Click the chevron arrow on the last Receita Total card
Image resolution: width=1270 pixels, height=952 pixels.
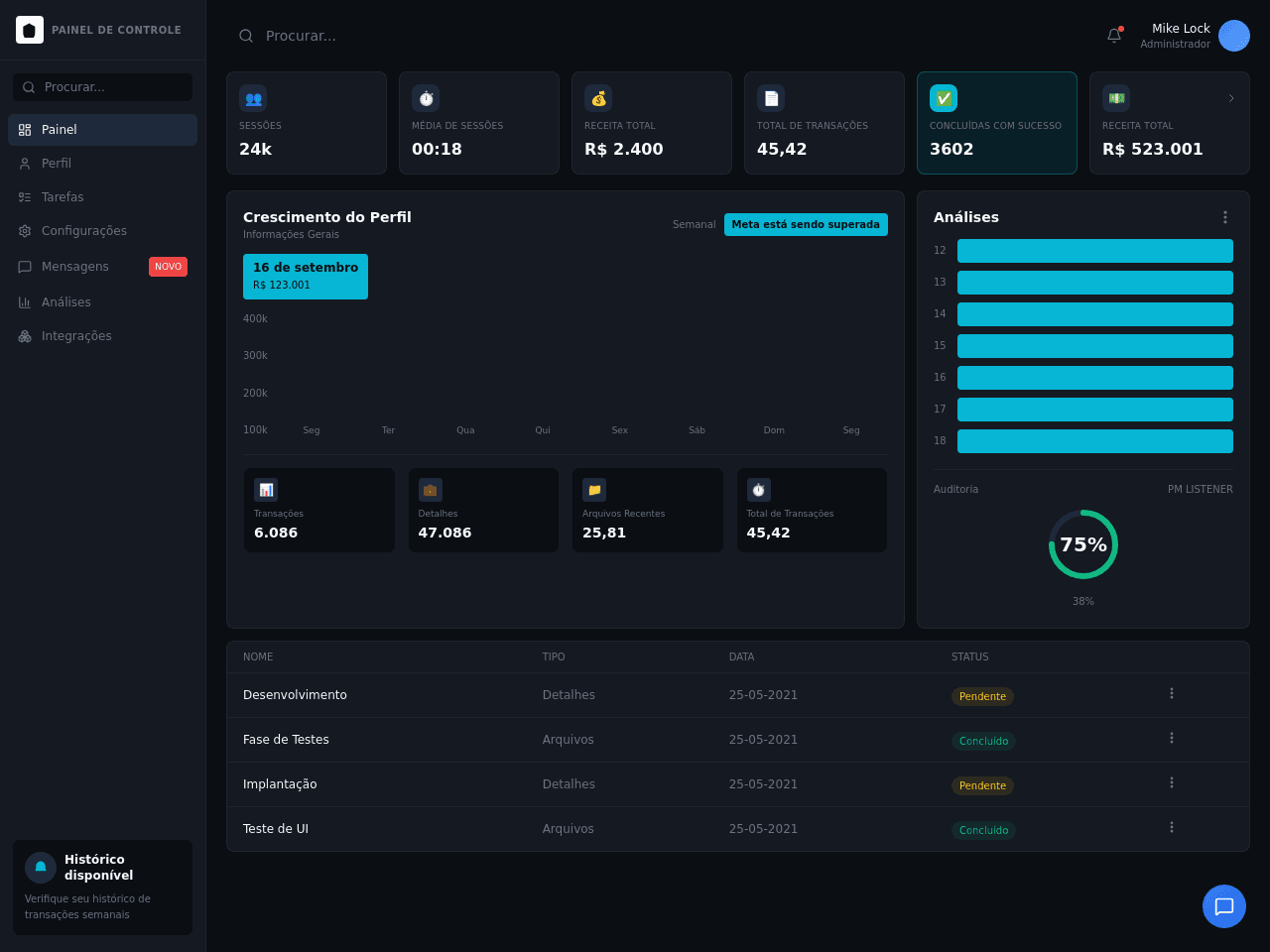(x=1231, y=98)
